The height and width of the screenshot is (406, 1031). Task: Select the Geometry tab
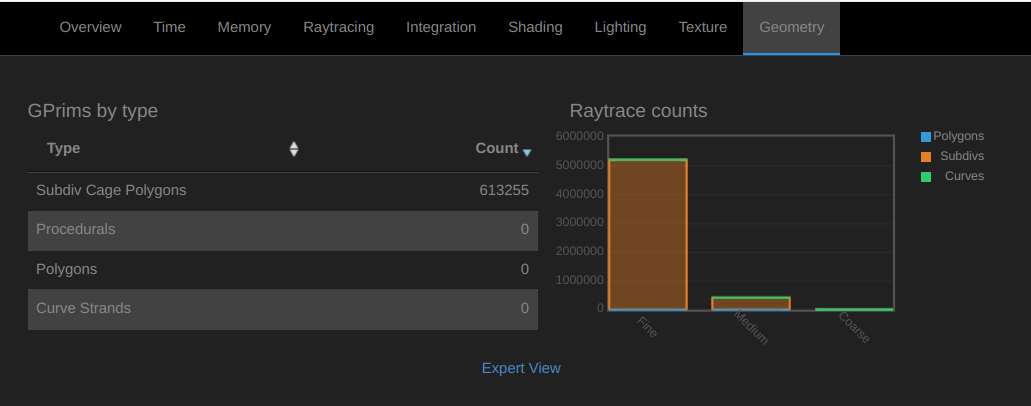coord(791,28)
